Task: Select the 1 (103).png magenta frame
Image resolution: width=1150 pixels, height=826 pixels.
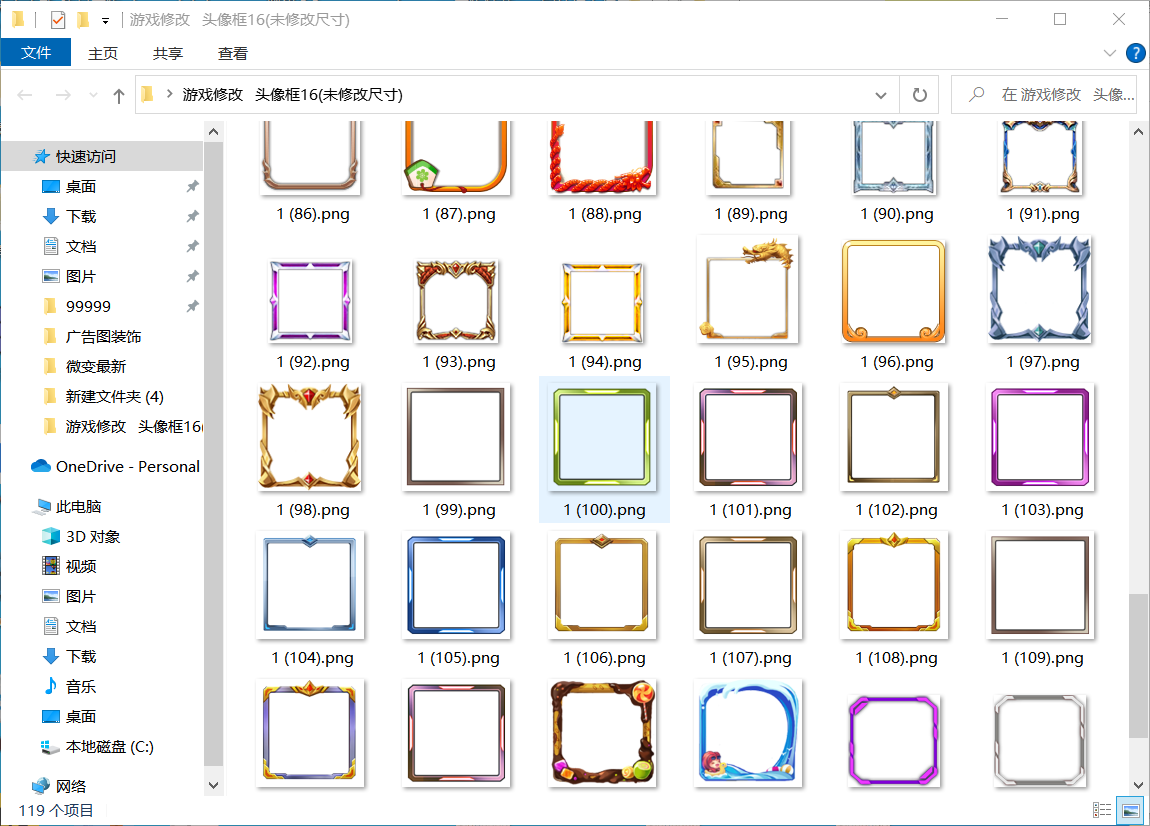Action: click(x=1040, y=437)
